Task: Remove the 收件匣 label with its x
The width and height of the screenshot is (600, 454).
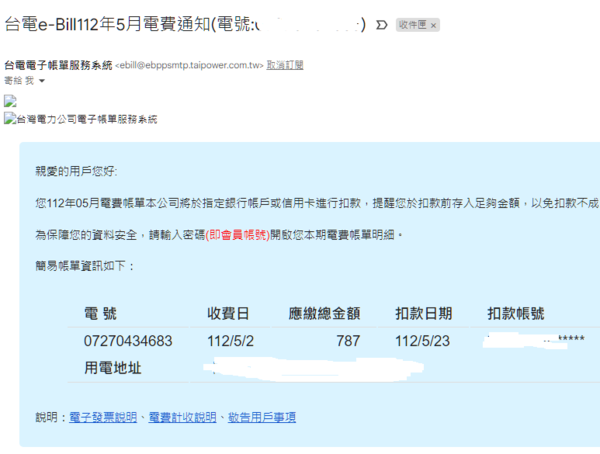Action: pyautogui.click(x=433, y=24)
